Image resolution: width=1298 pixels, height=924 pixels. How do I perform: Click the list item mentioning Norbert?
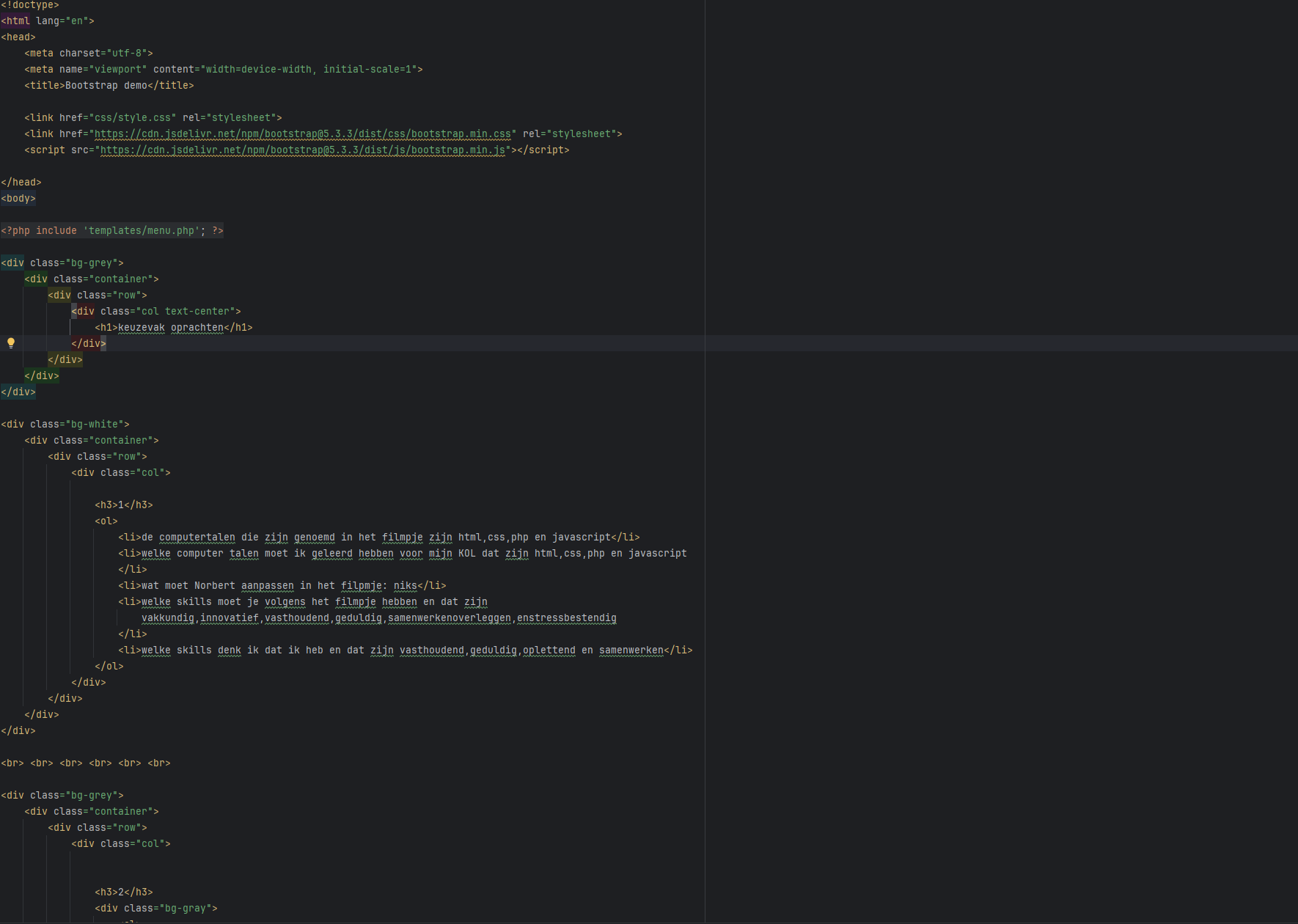pos(282,586)
